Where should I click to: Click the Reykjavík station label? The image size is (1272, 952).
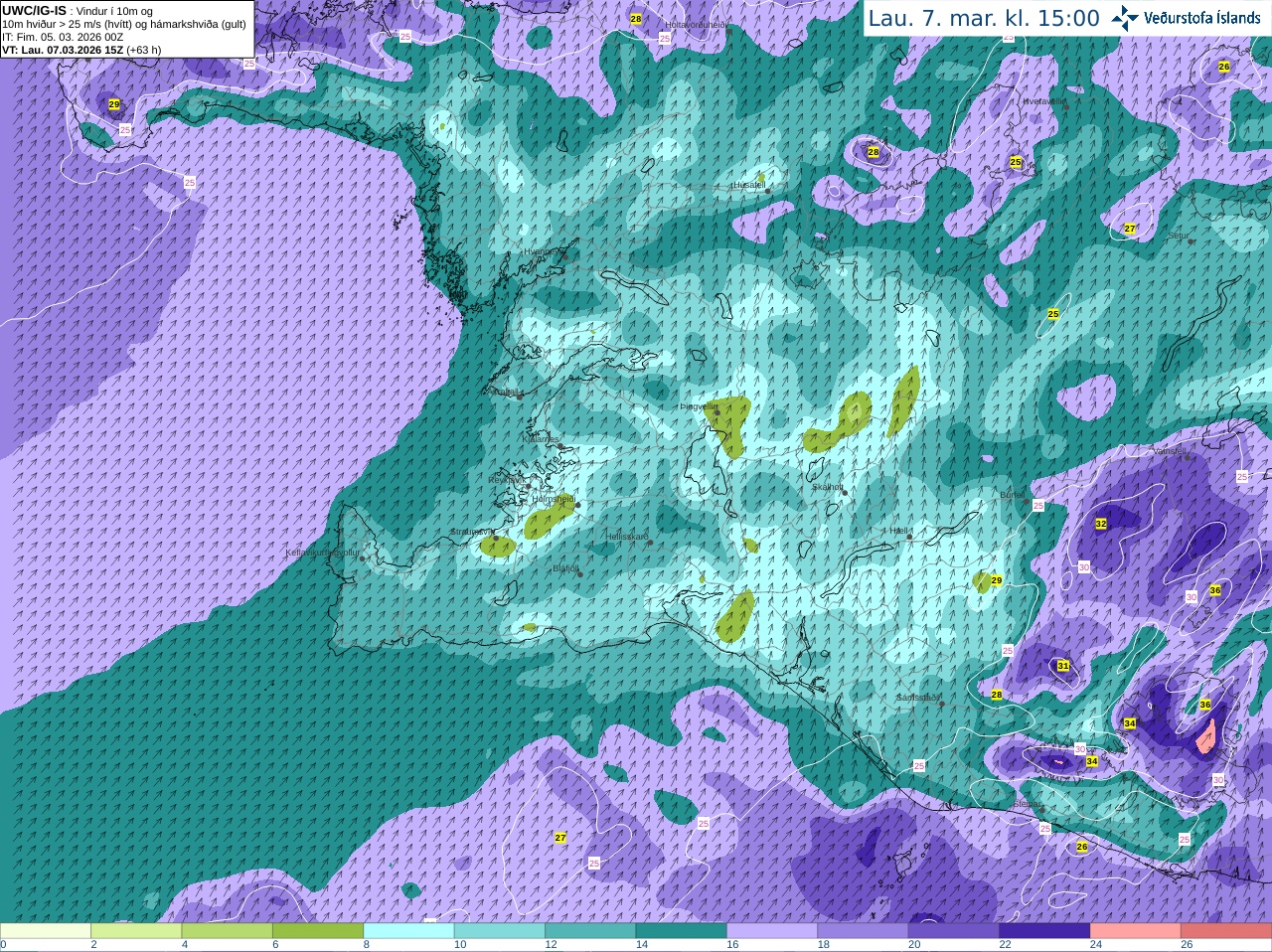tap(506, 480)
